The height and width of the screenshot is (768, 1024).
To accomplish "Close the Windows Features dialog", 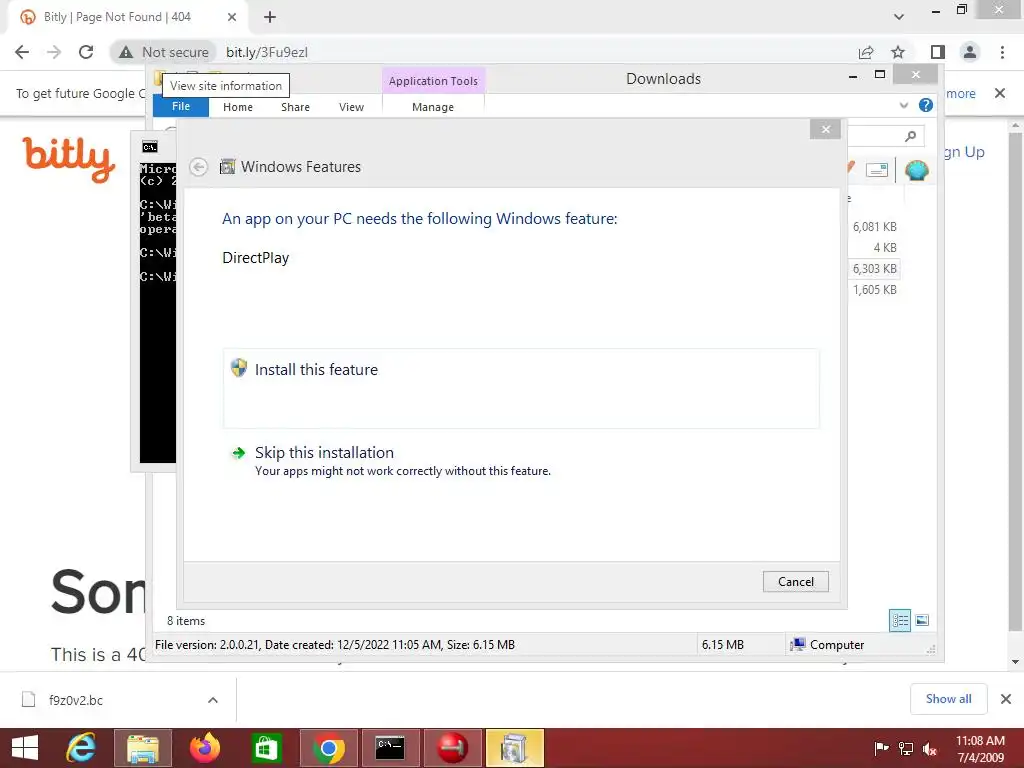I will click(x=825, y=129).
